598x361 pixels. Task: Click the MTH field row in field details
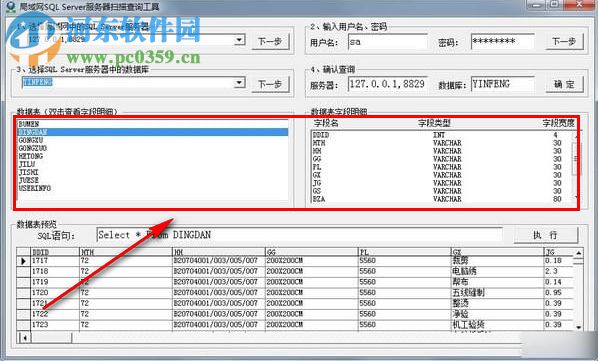click(x=442, y=143)
